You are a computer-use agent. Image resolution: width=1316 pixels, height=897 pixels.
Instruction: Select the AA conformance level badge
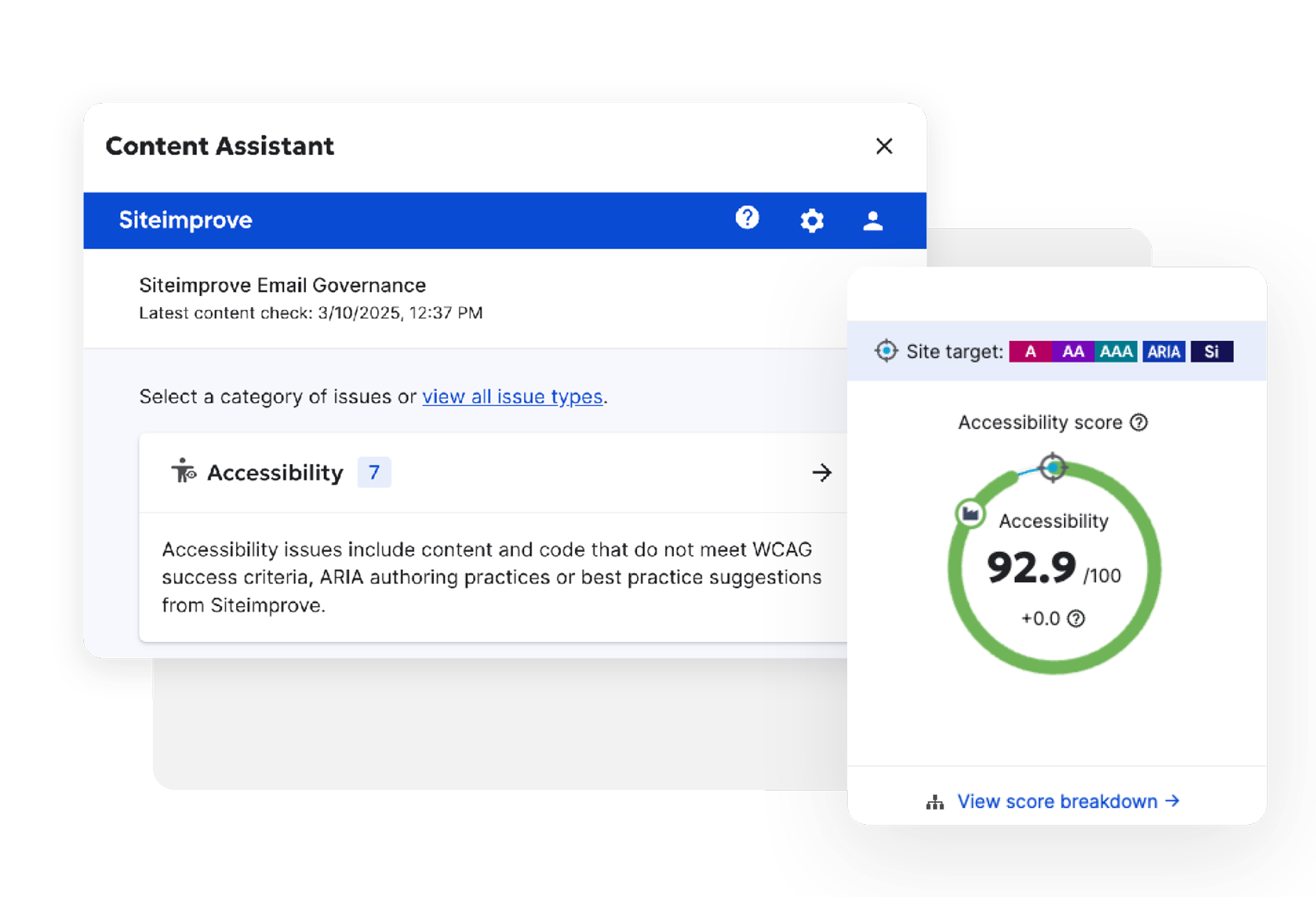click(x=1073, y=351)
